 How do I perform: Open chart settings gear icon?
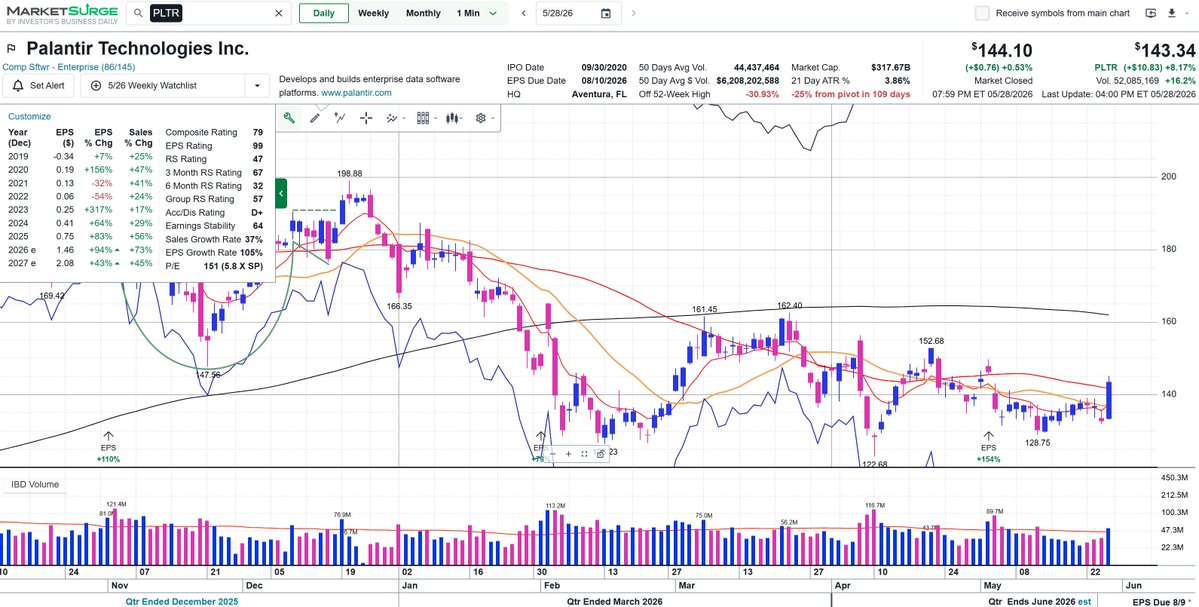pyautogui.click(x=481, y=118)
